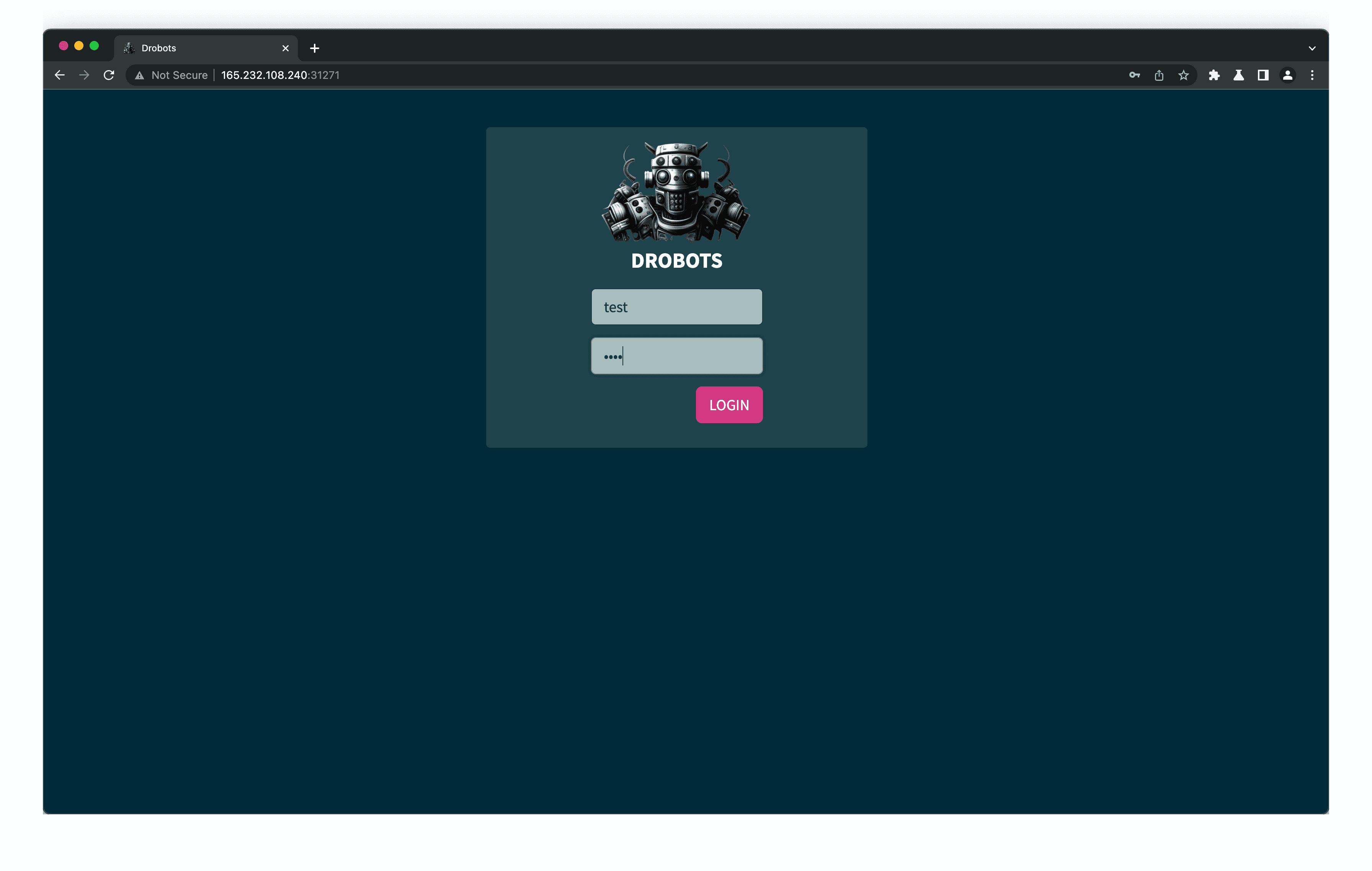This screenshot has height=871, width=1372.
Task: Minimize the window with the yellow button
Action: [79, 46]
